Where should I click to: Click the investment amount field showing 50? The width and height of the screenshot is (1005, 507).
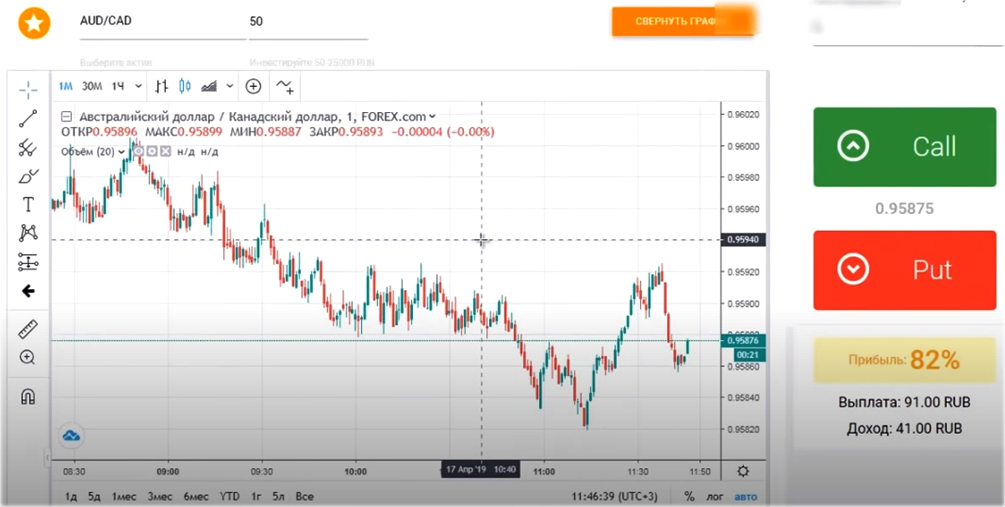coord(306,22)
